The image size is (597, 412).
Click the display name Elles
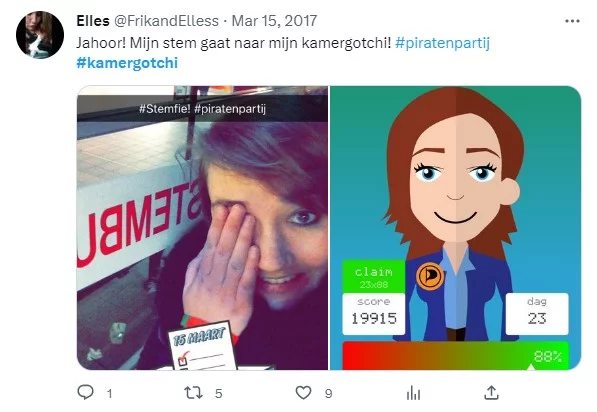pos(93,21)
